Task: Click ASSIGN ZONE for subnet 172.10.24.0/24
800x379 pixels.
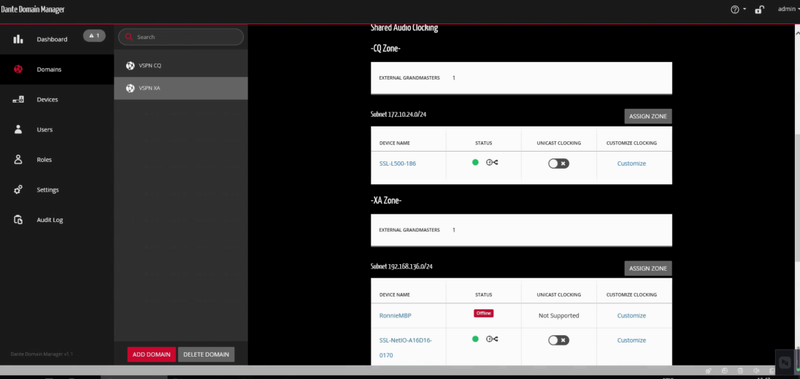Action: [x=648, y=116]
